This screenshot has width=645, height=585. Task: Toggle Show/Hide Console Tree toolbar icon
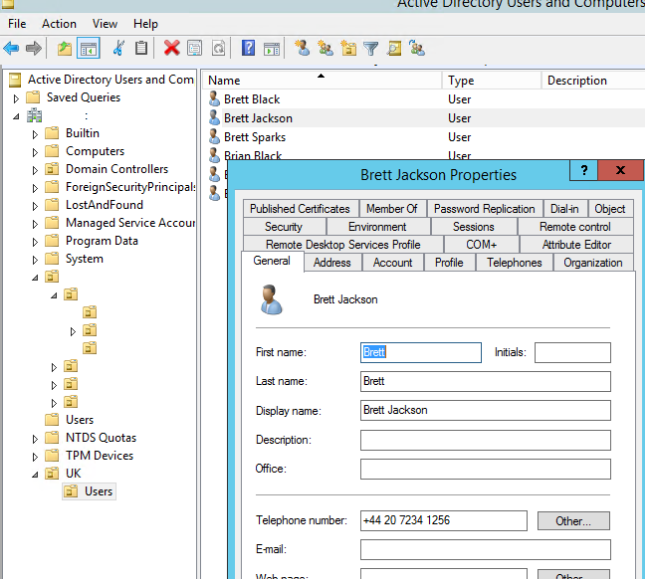click(88, 49)
